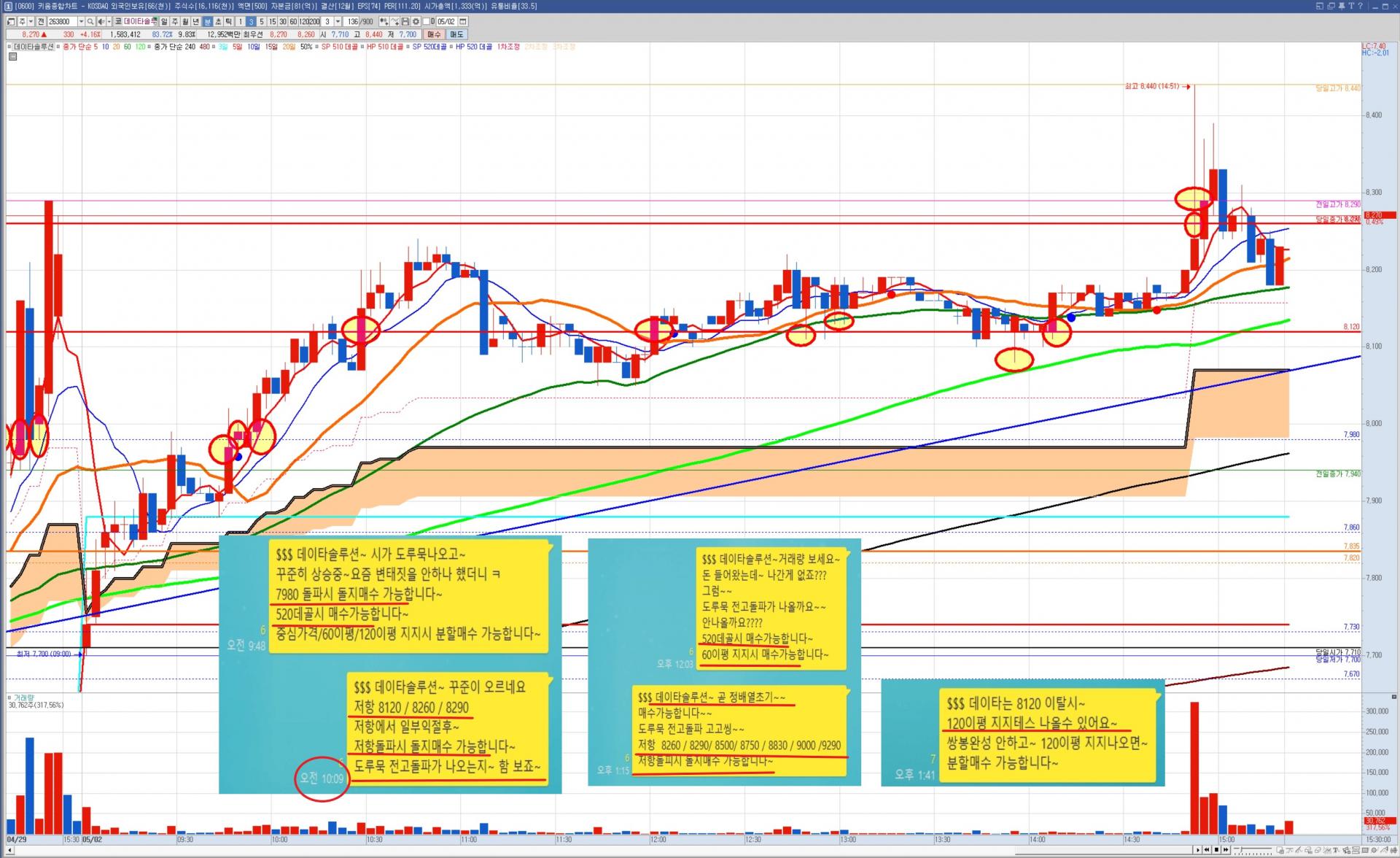Viewport: 1400px width, 858px height.
Task: Click the stock search magnifier icon
Action: (90, 22)
